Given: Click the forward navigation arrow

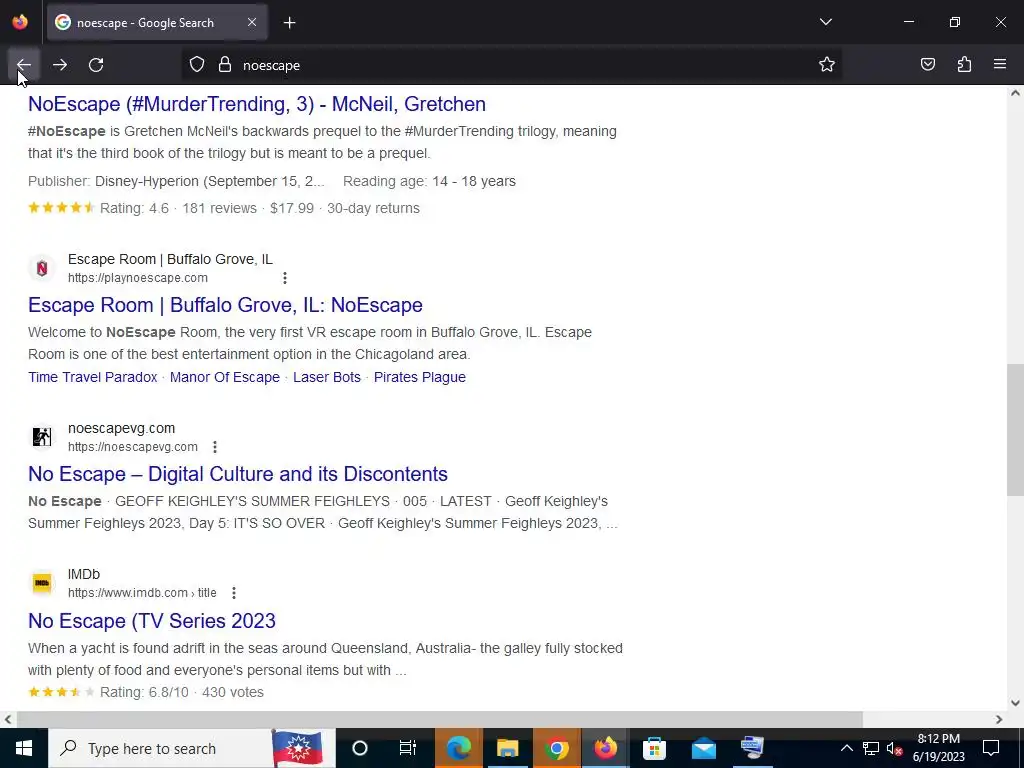Looking at the screenshot, I should (59, 65).
